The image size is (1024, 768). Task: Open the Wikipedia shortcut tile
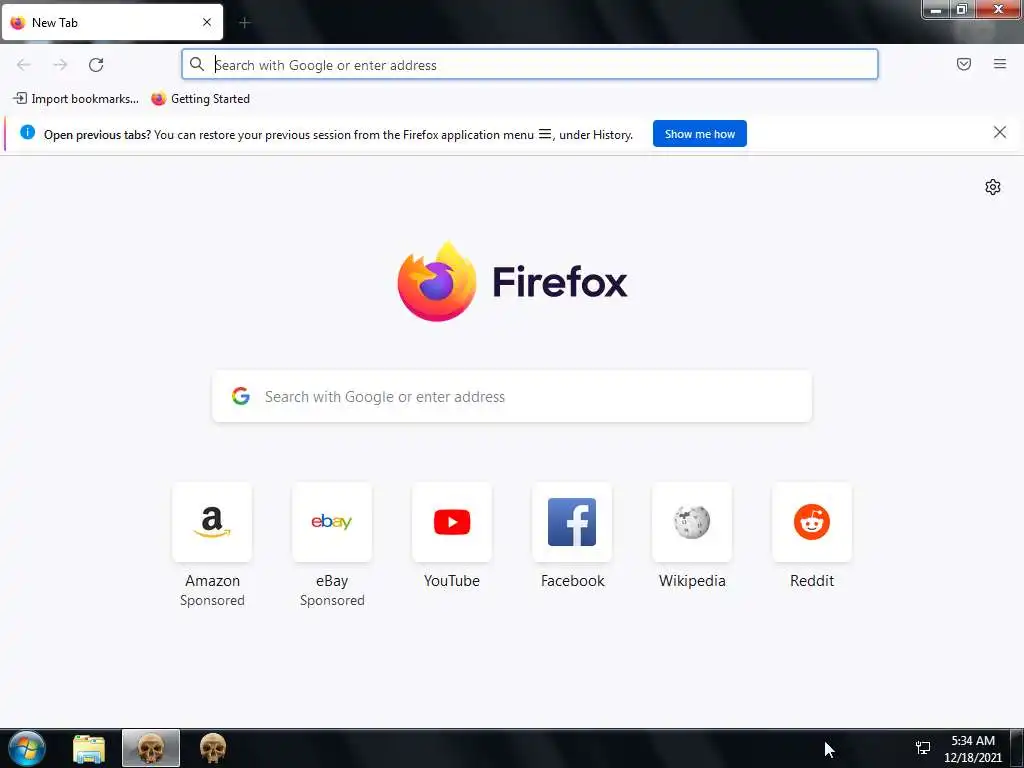click(x=692, y=522)
